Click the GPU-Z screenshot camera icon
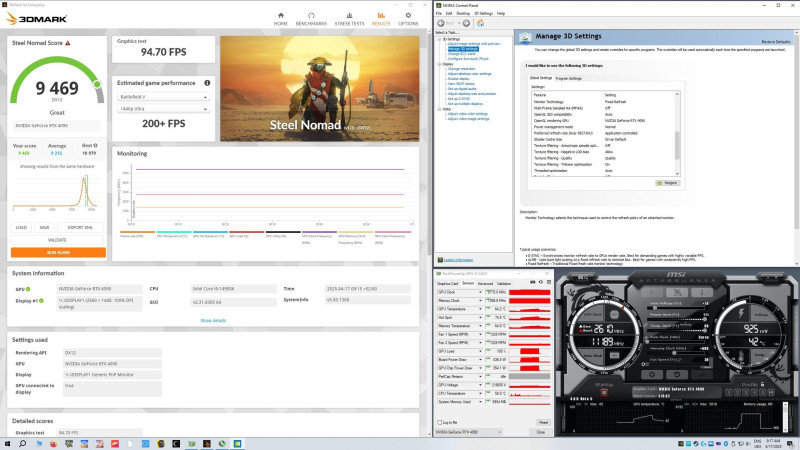The image size is (800, 450). tap(533, 282)
